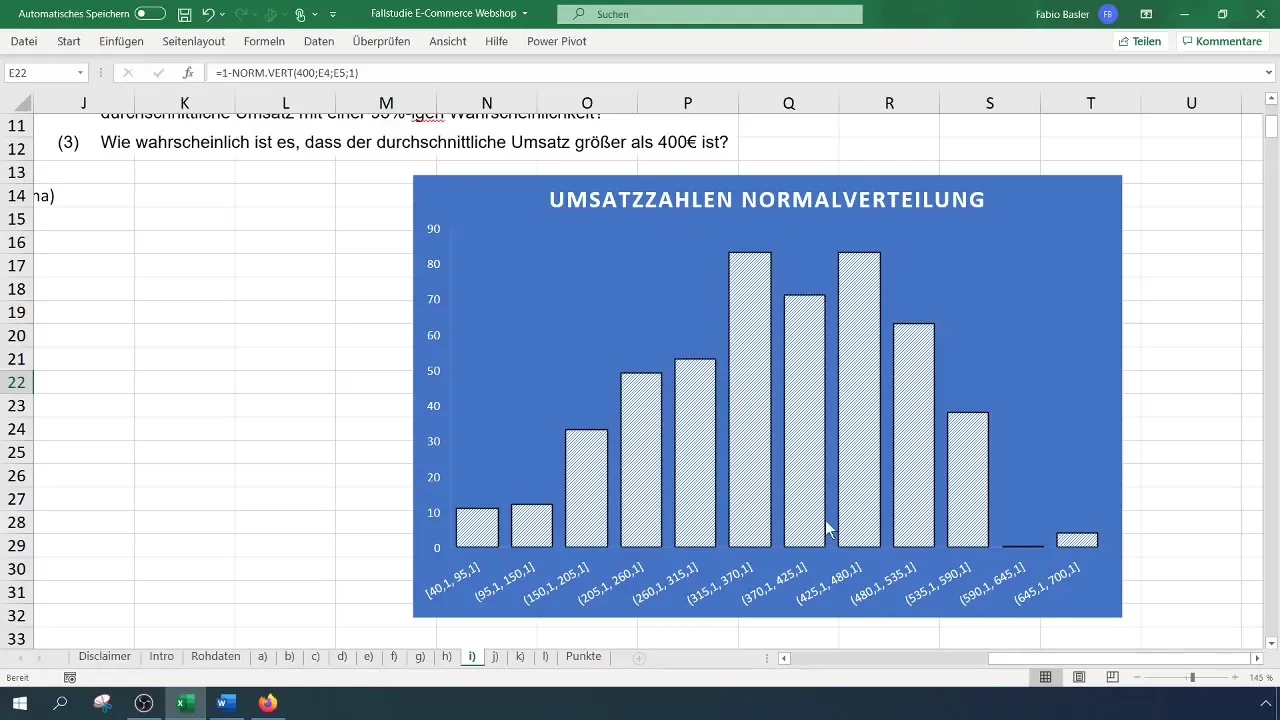
Task: Select row 22 header
Action: click(16, 382)
